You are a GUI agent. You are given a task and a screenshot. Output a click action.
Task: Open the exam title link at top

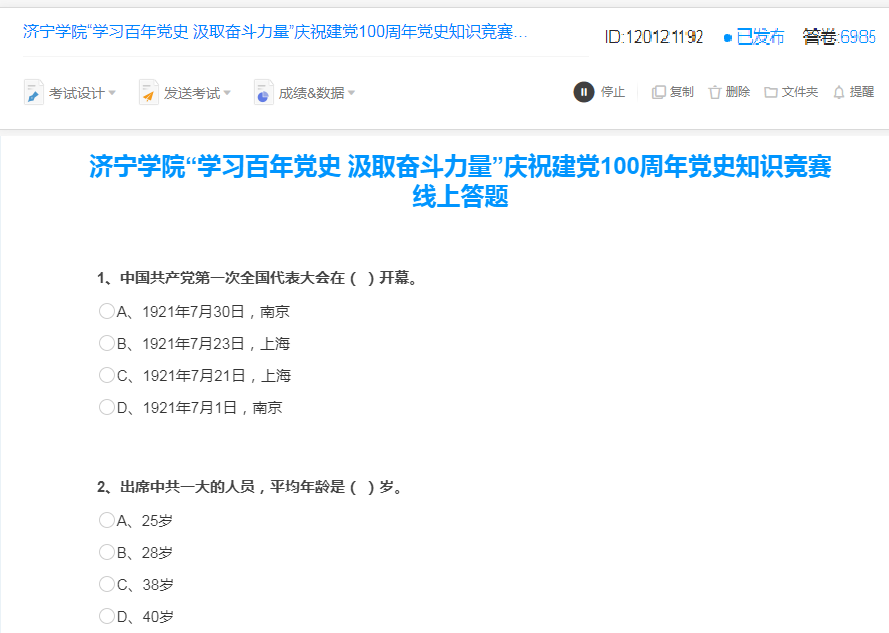pos(275,32)
